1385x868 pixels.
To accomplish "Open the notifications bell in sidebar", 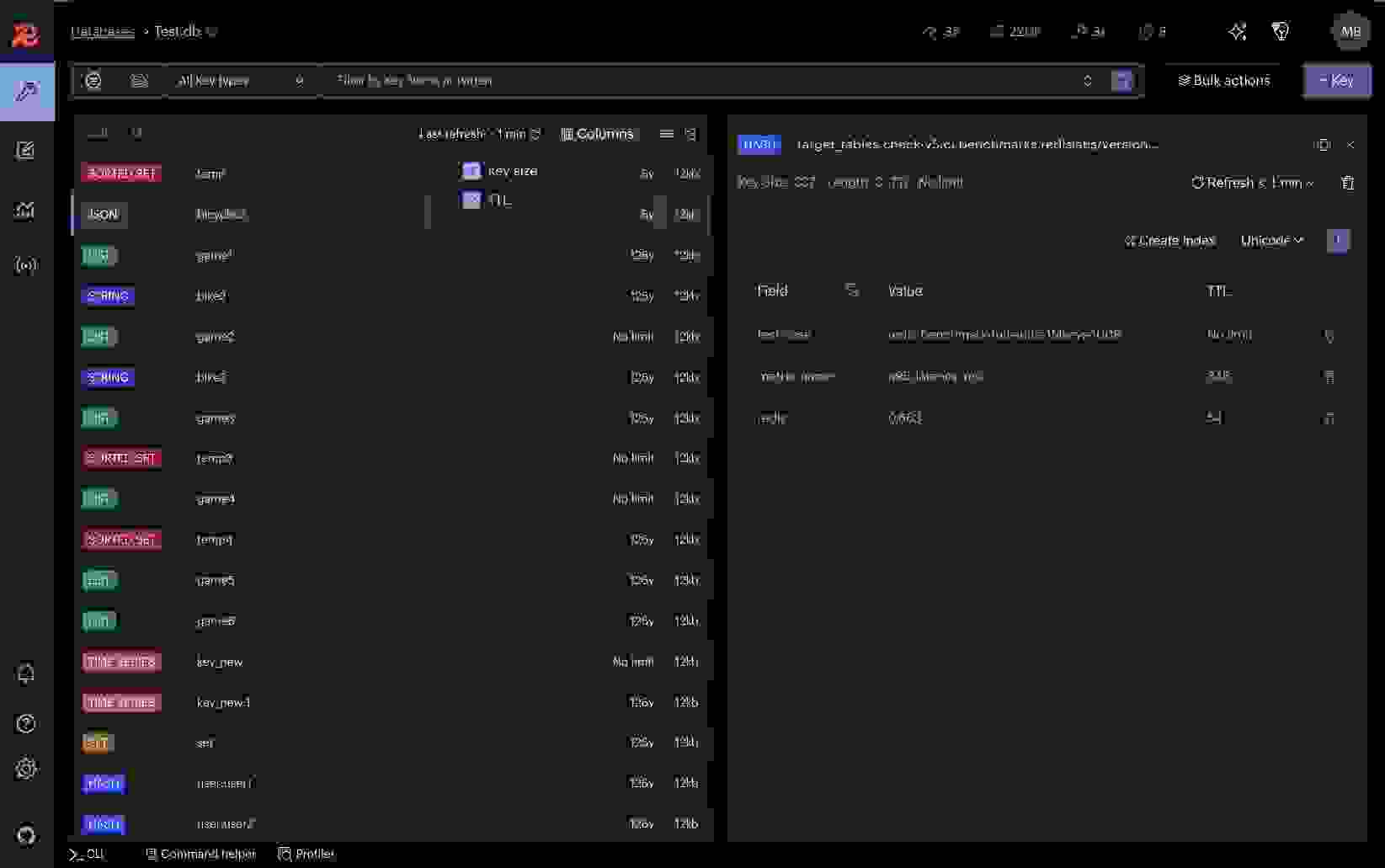I will coord(26,674).
